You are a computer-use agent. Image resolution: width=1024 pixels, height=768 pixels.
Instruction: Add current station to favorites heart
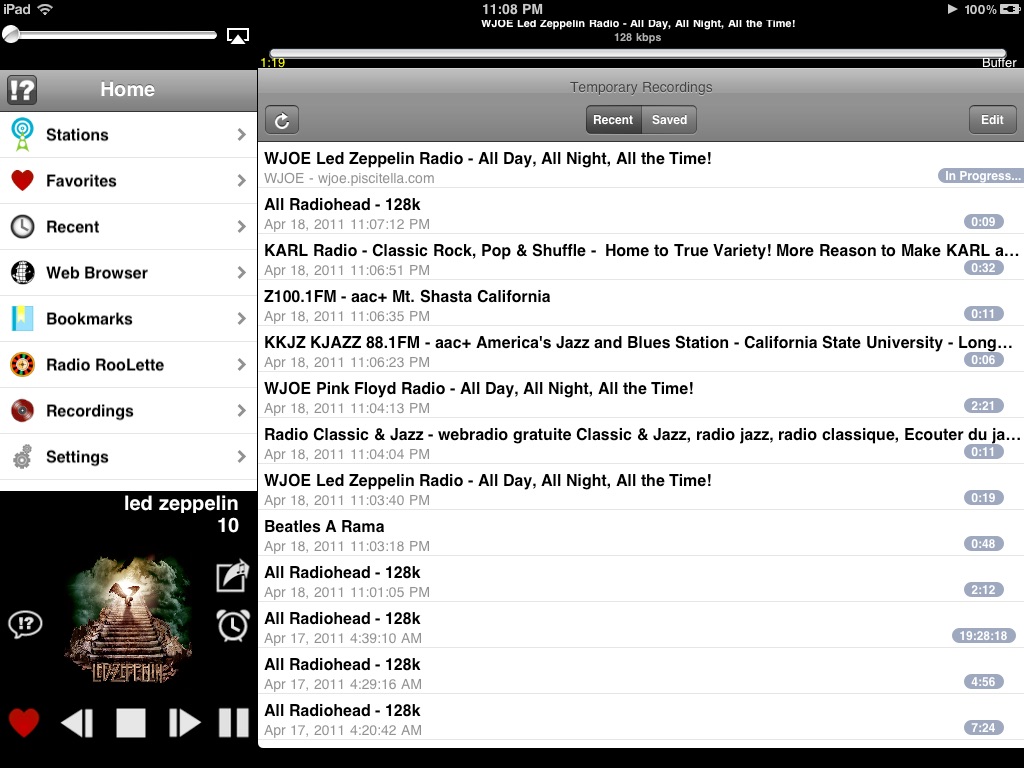24,723
